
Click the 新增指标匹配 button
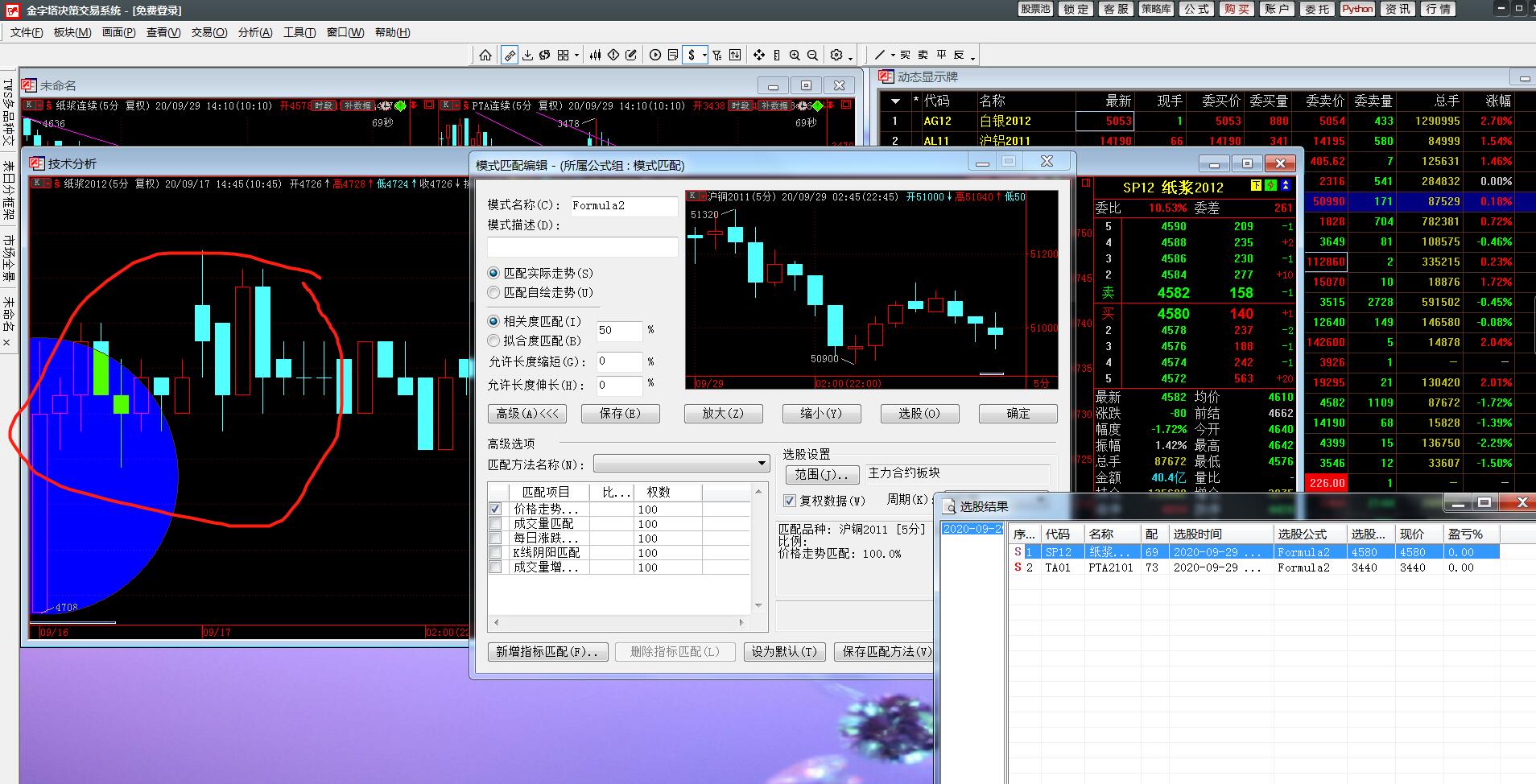coord(547,651)
